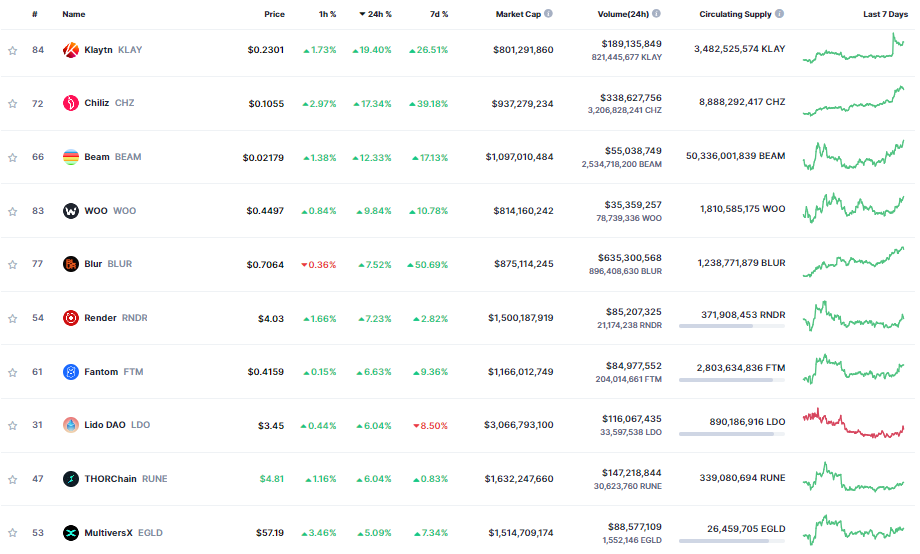This screenshot has width=920, height=554.
Task: Click the Chiliz coin logo
Action: point(71,103)
